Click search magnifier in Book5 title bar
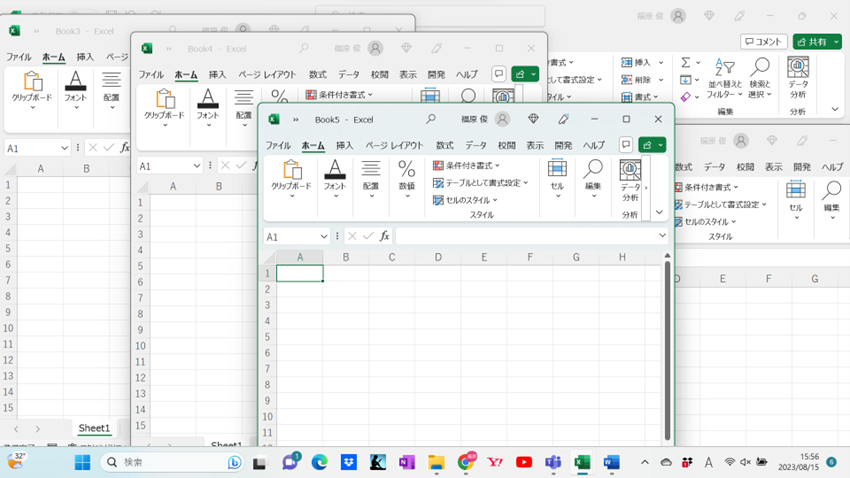The height and width of the screenshot is (478, 850). [x=430, y=119]
